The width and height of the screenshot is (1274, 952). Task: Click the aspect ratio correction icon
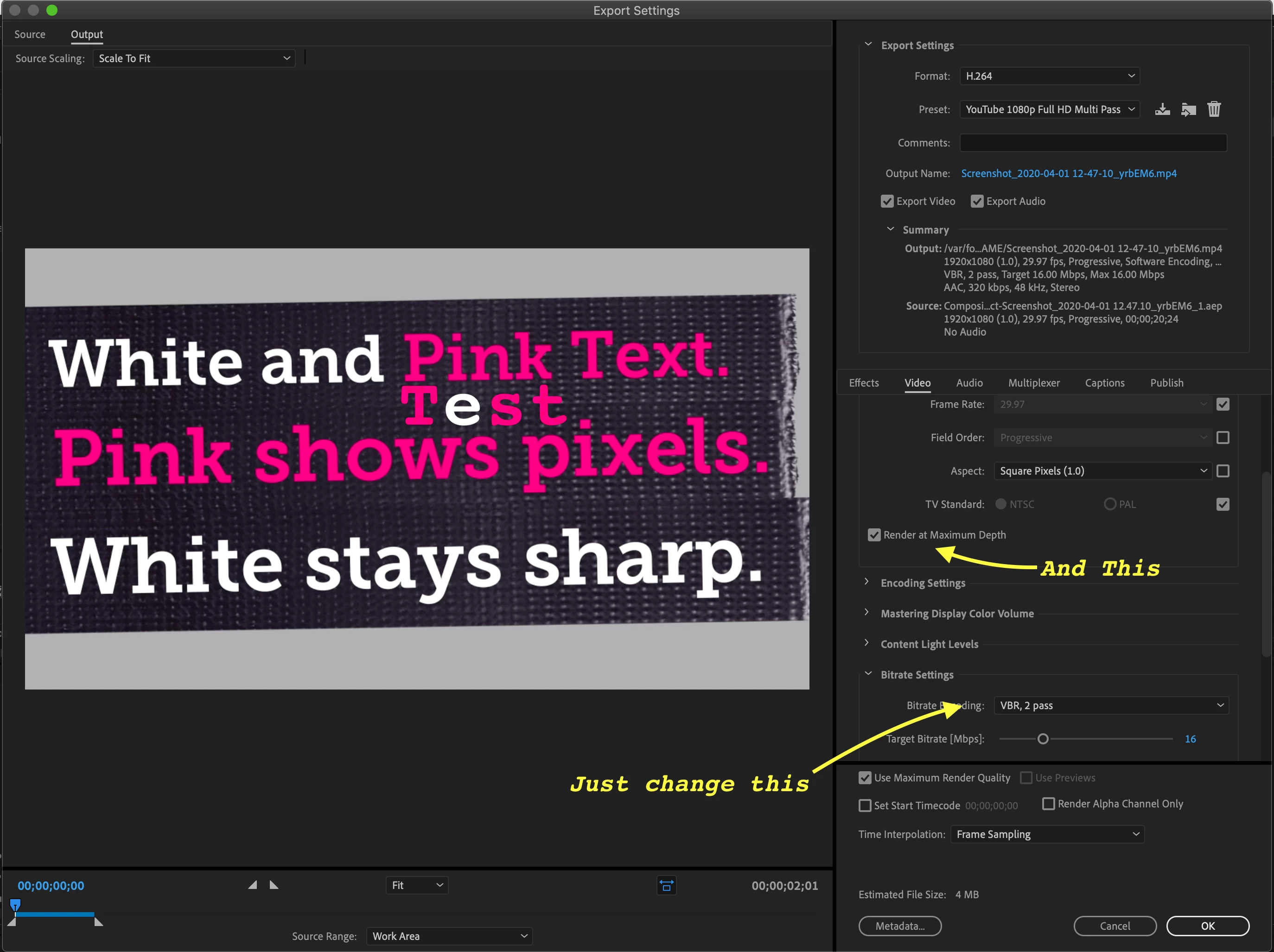pos(666,886)
